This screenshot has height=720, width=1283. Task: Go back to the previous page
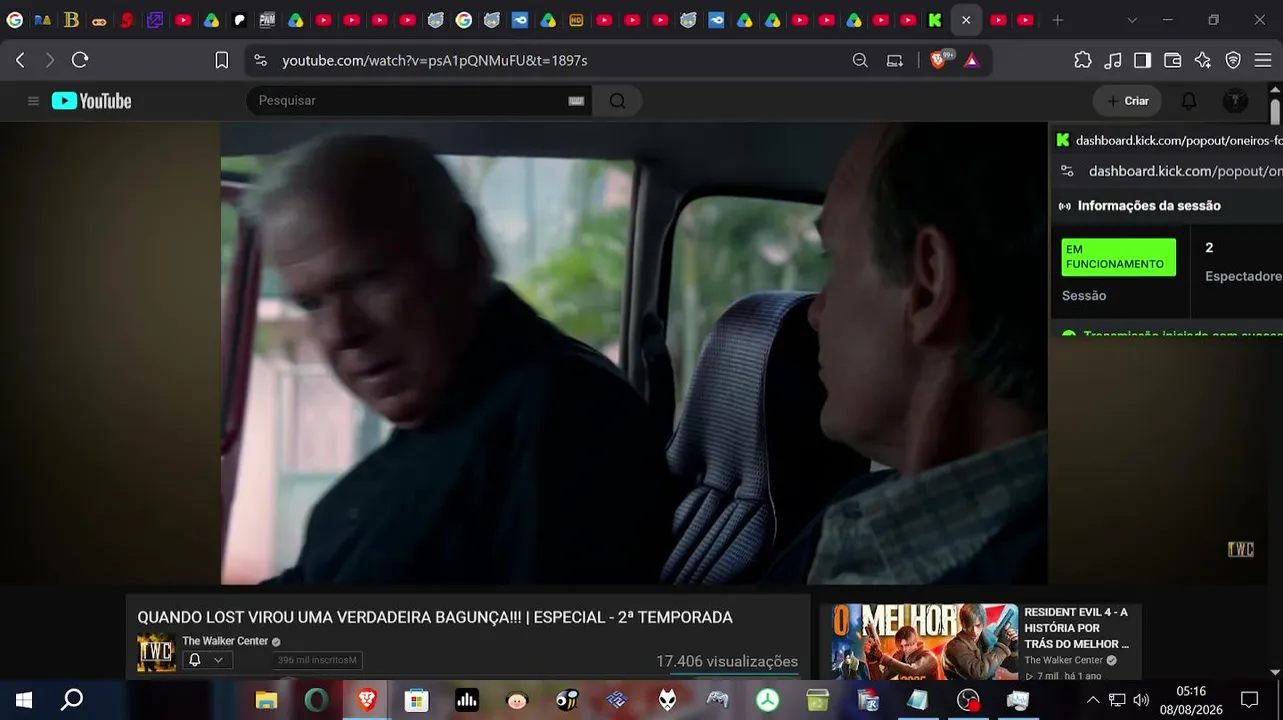[20, 60]
